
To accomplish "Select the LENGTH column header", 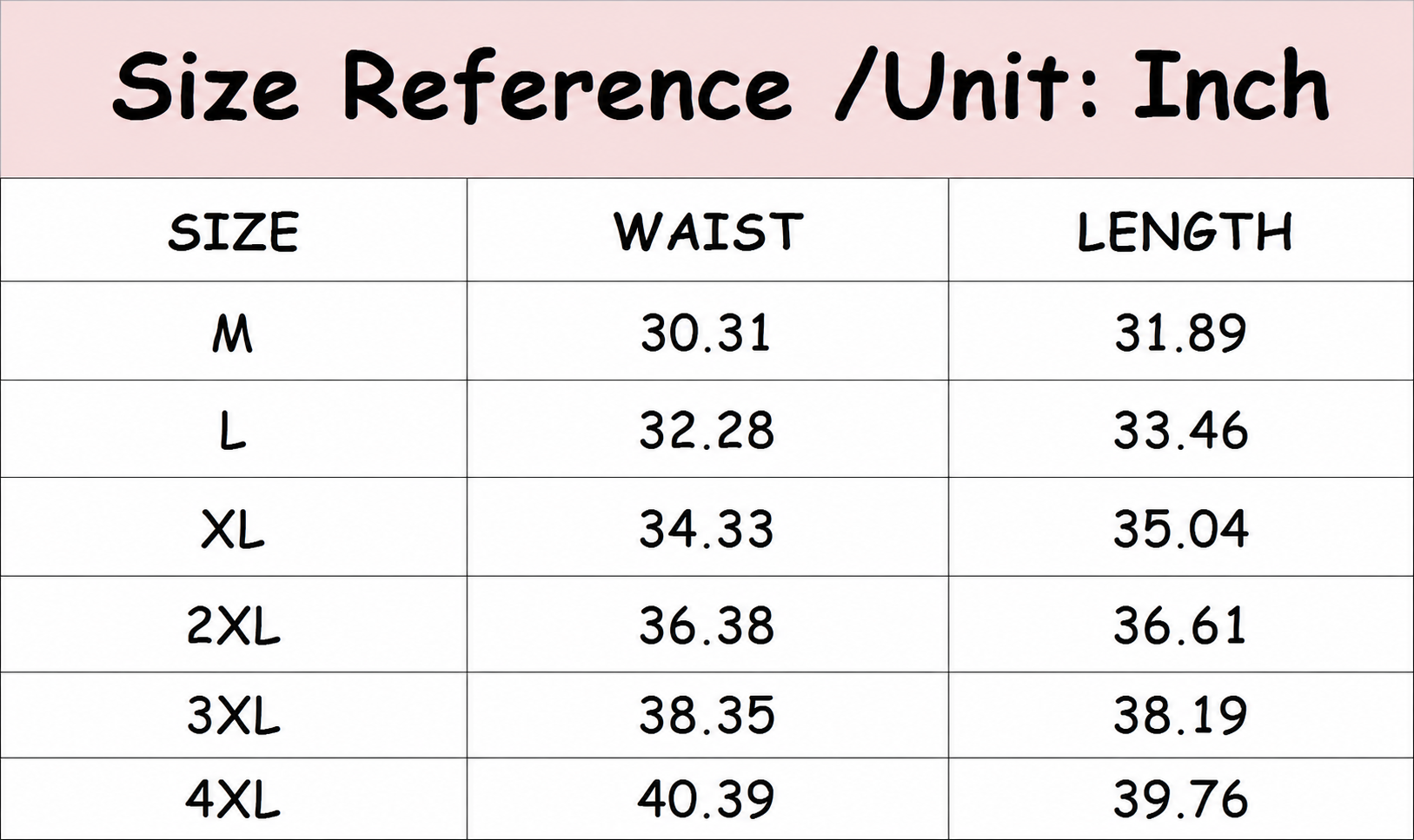I will coord(1184,232).
